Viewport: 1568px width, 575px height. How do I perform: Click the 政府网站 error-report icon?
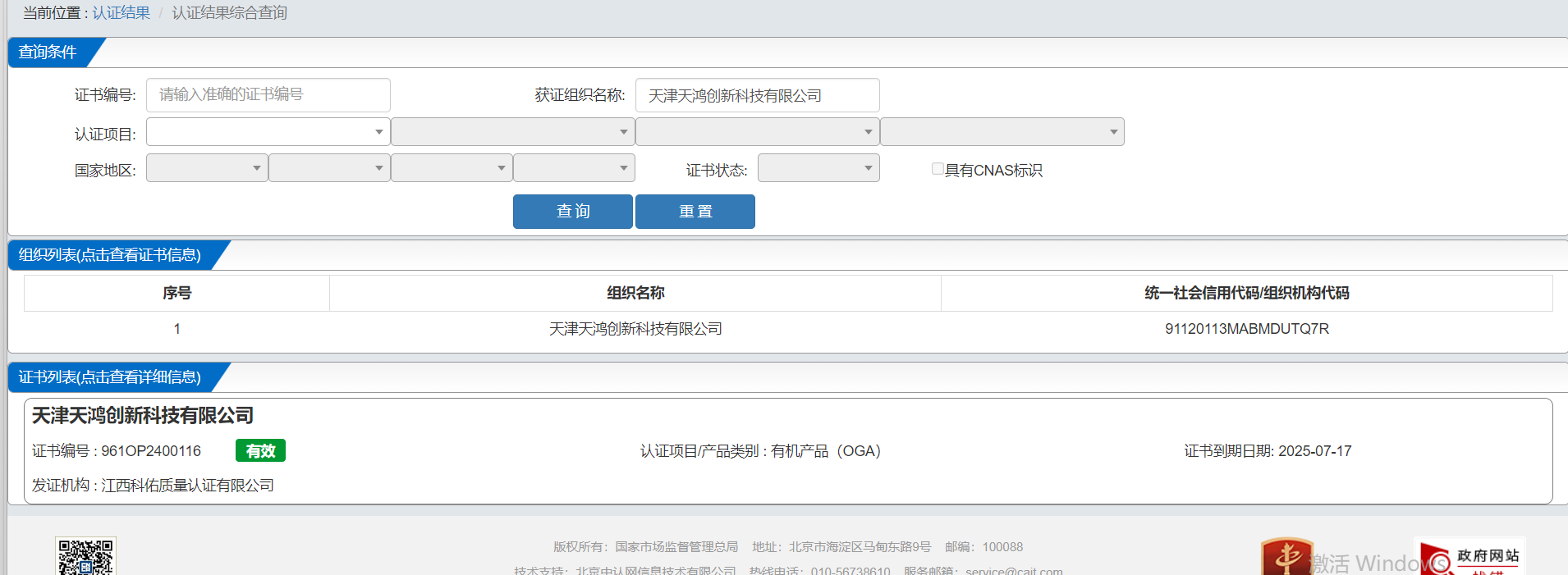[x=1470, y=557]
